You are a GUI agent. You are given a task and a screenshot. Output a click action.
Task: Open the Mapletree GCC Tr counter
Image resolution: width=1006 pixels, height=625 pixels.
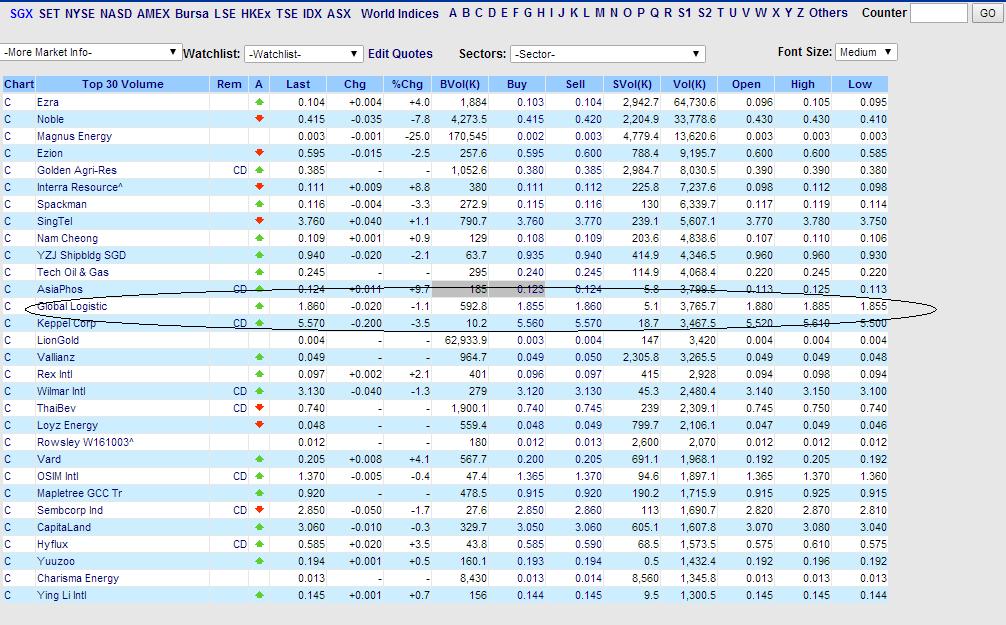(x=80, y=493)
